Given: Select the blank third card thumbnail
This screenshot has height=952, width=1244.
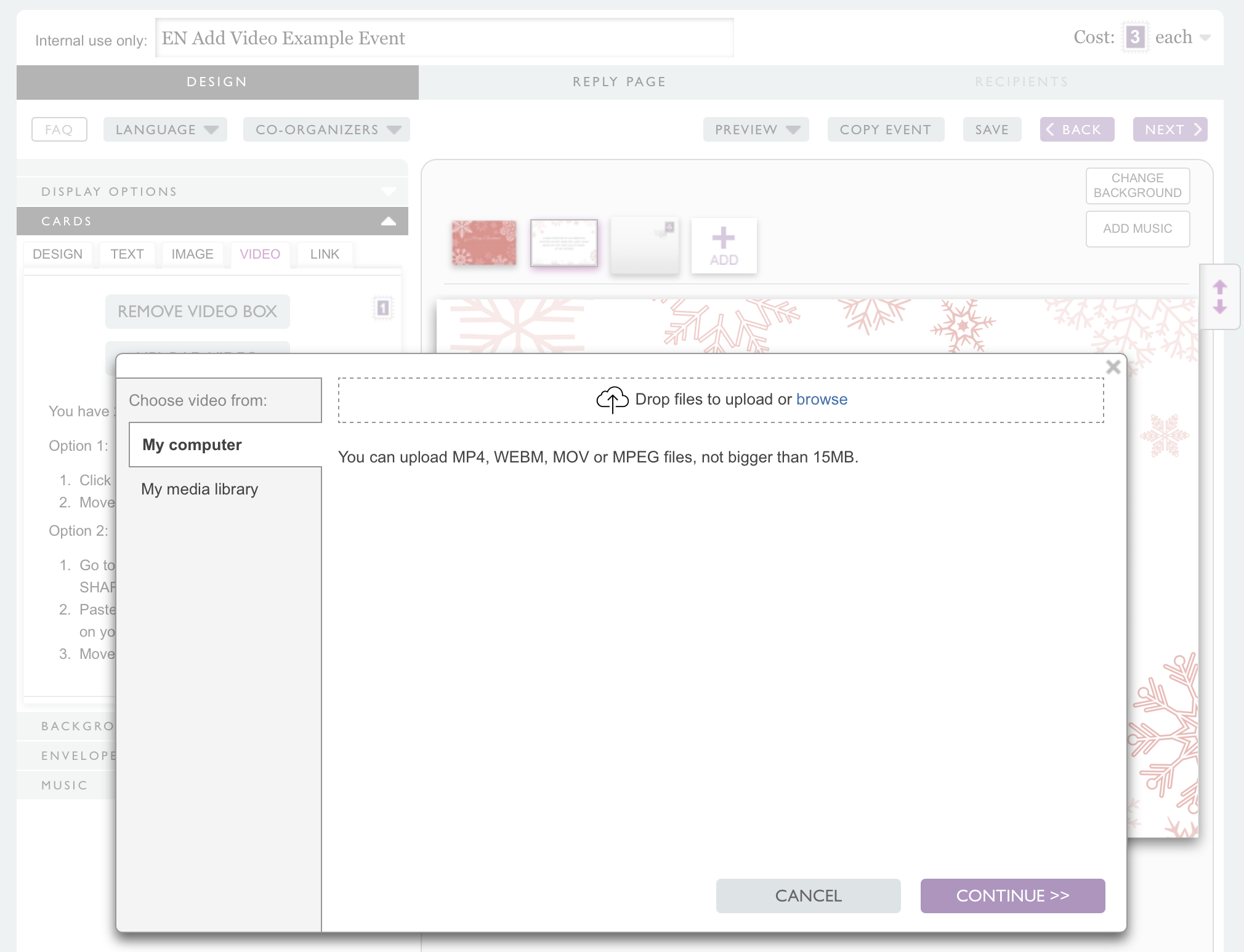Looking at the screenshot, I should (x=644, y=244).
